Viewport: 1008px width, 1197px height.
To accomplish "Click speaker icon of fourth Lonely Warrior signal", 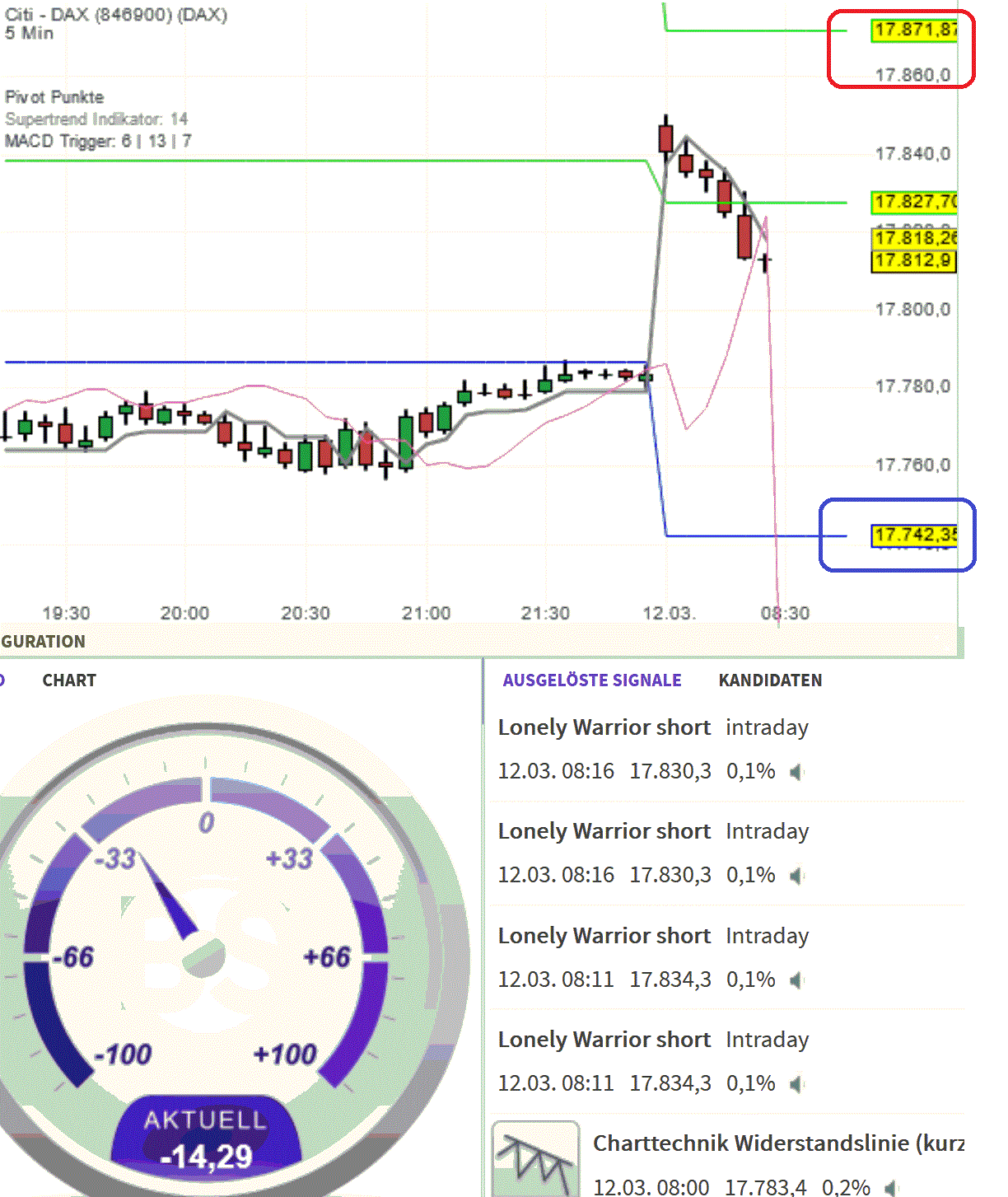I will point(797,1084).
